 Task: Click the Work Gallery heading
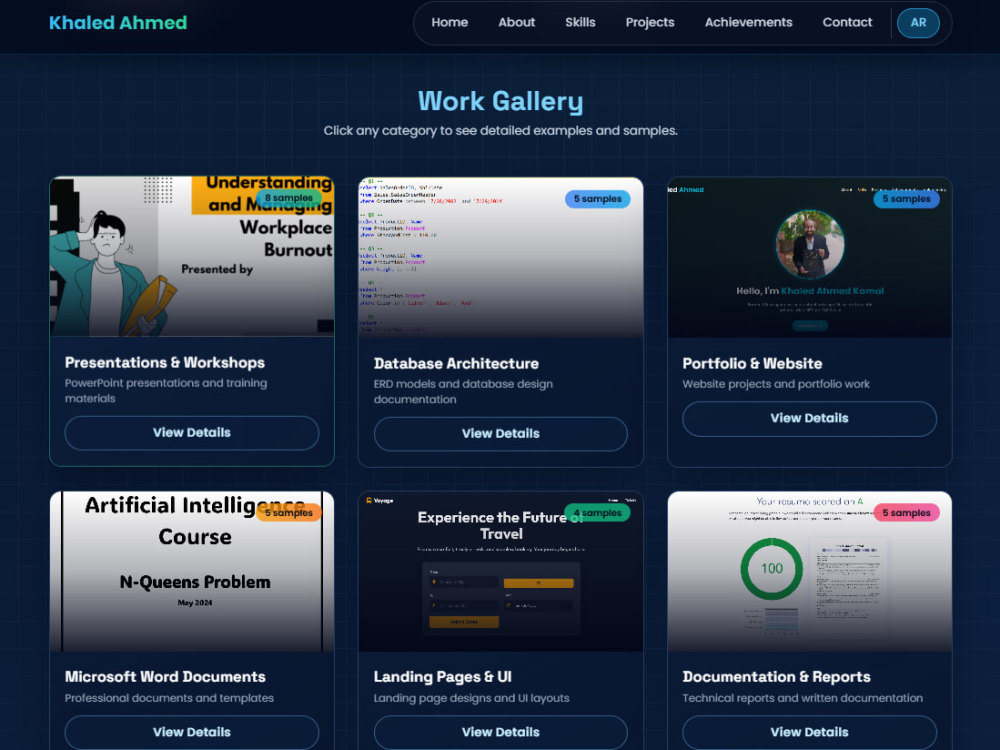[x=500, y=101]
